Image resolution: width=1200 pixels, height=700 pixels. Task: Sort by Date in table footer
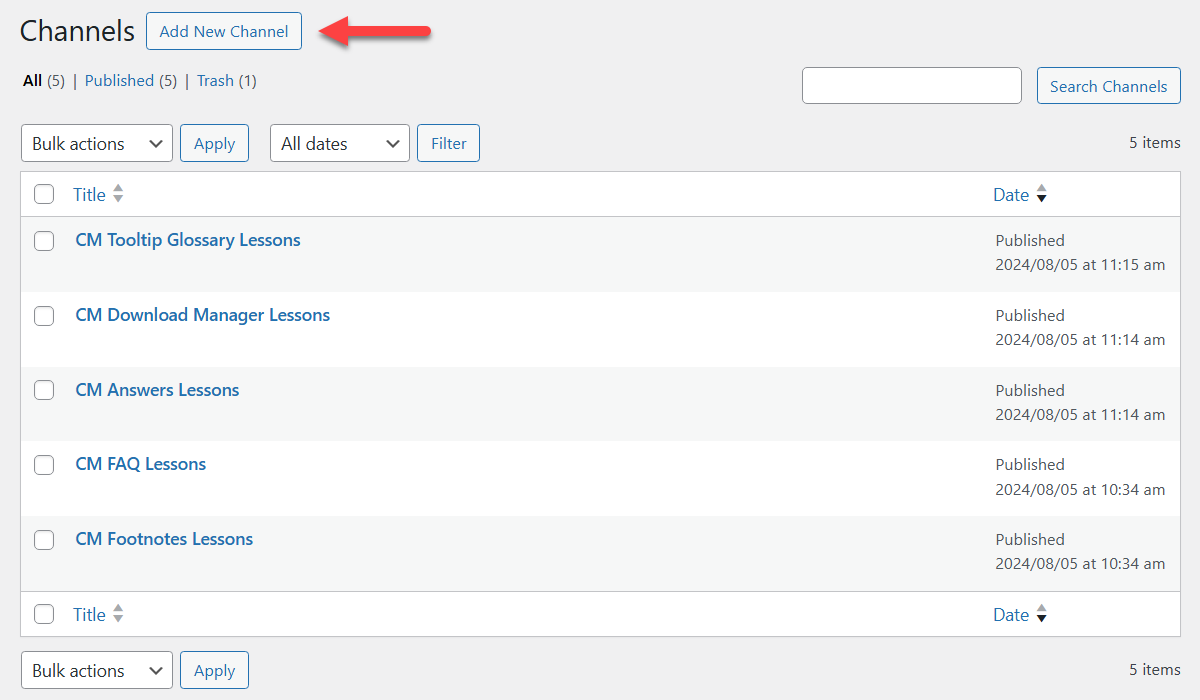point(1011,614)
